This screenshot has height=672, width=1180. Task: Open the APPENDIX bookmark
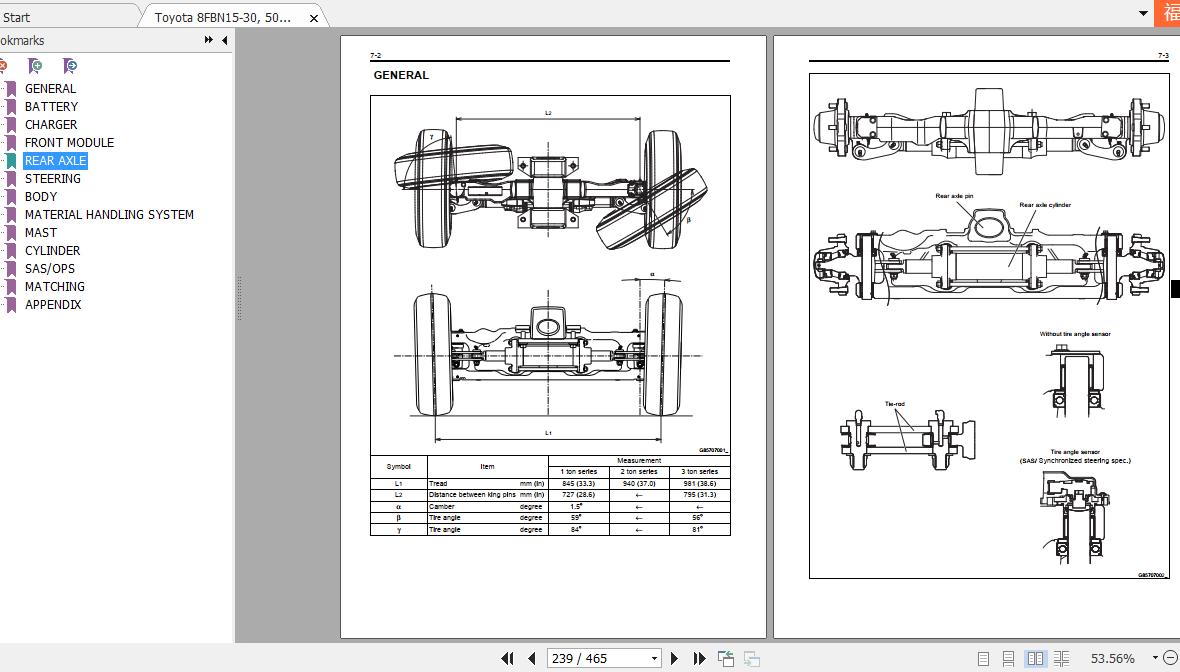[53, 305]
